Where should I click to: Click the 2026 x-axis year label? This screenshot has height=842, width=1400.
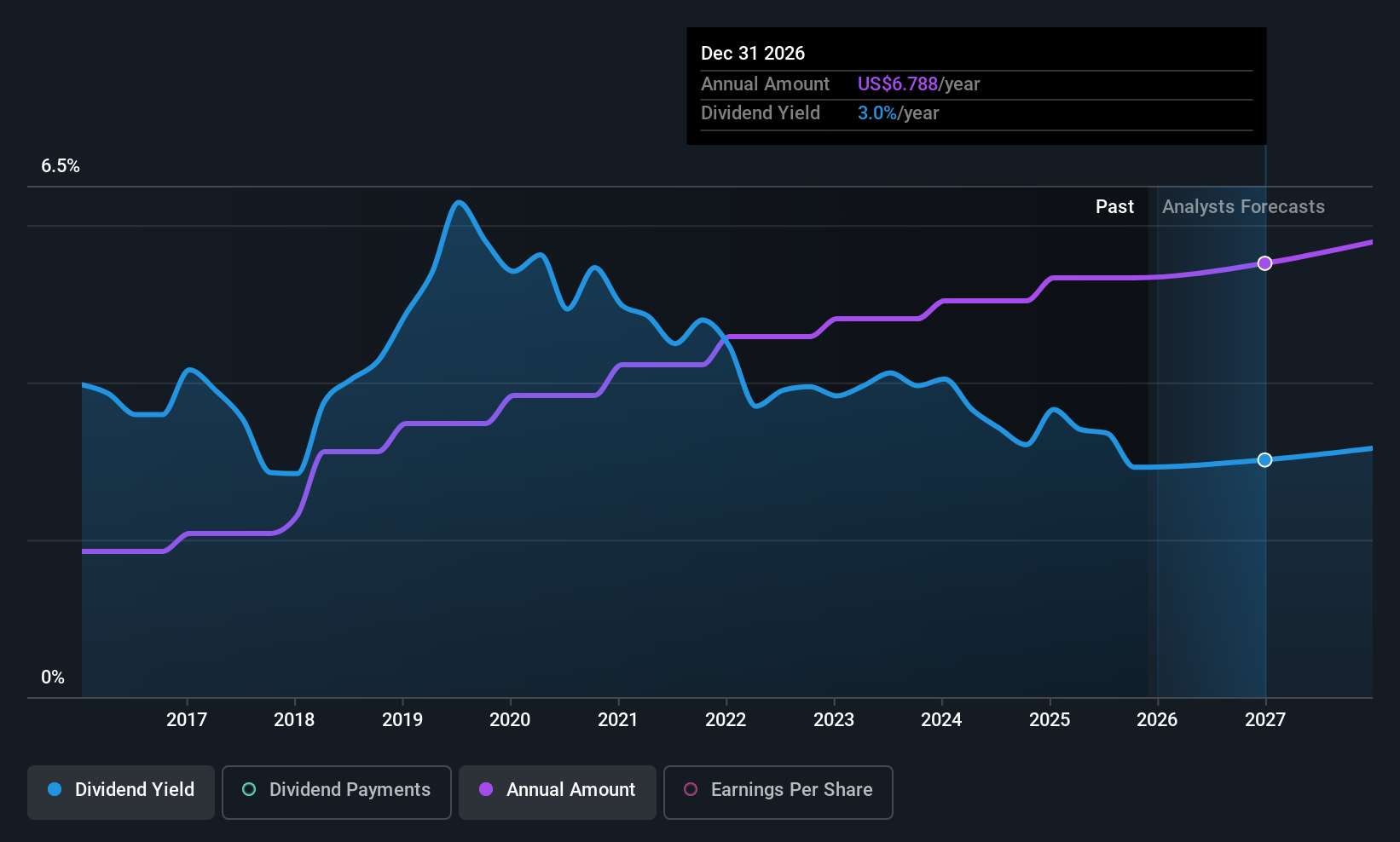click(1157, 720)
